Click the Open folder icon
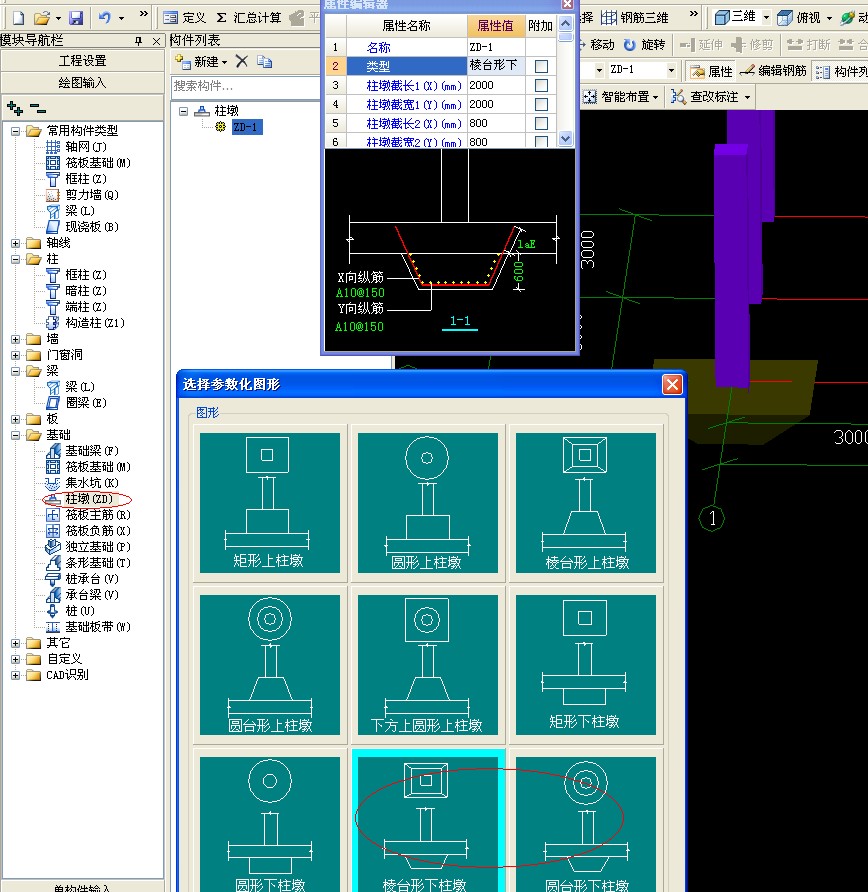Image resolution: width=868 pixels, height=892 pixels. (x=42, y=18)
